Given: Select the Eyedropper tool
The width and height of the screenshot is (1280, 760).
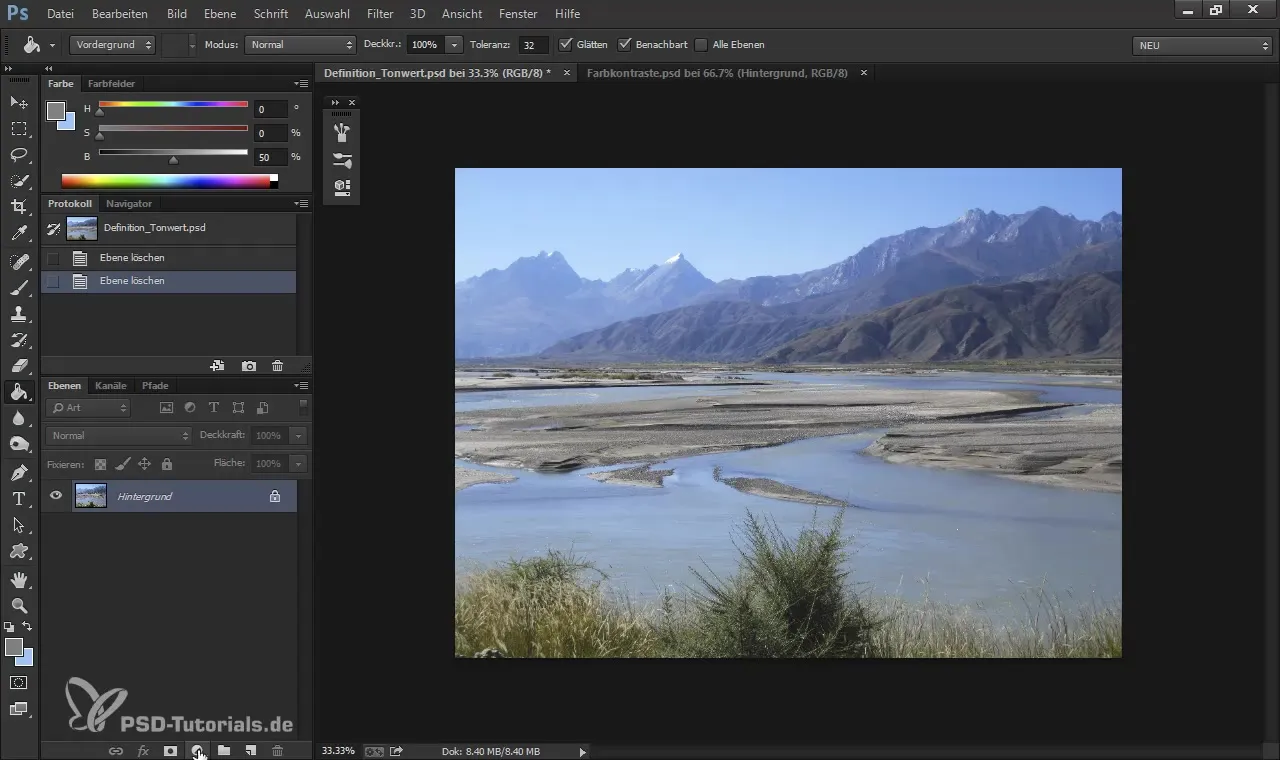Looking at the screenshot, I should [19, 234].
